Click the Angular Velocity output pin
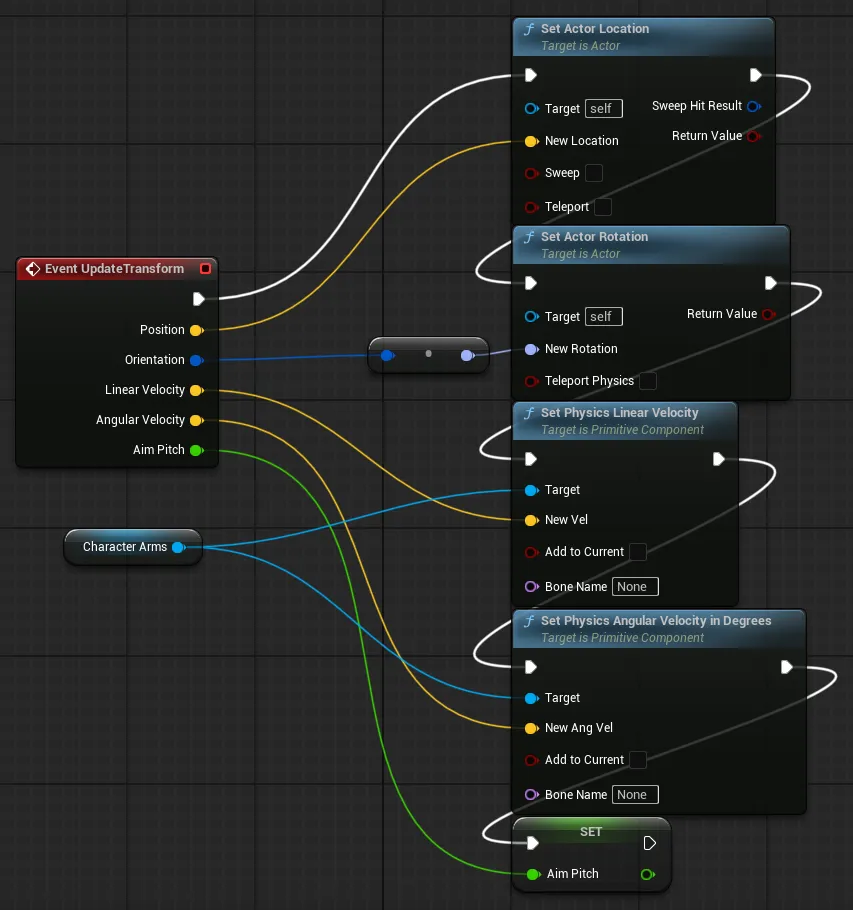Screen dimensions: 853x910 pos(197,420)
